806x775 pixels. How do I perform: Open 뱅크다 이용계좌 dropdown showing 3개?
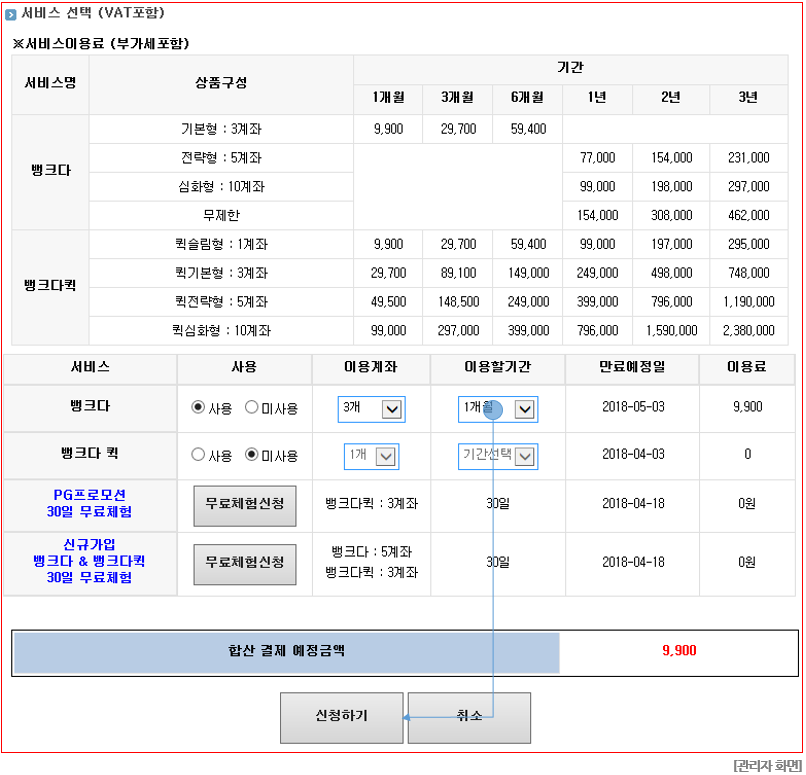click(371, 410)
